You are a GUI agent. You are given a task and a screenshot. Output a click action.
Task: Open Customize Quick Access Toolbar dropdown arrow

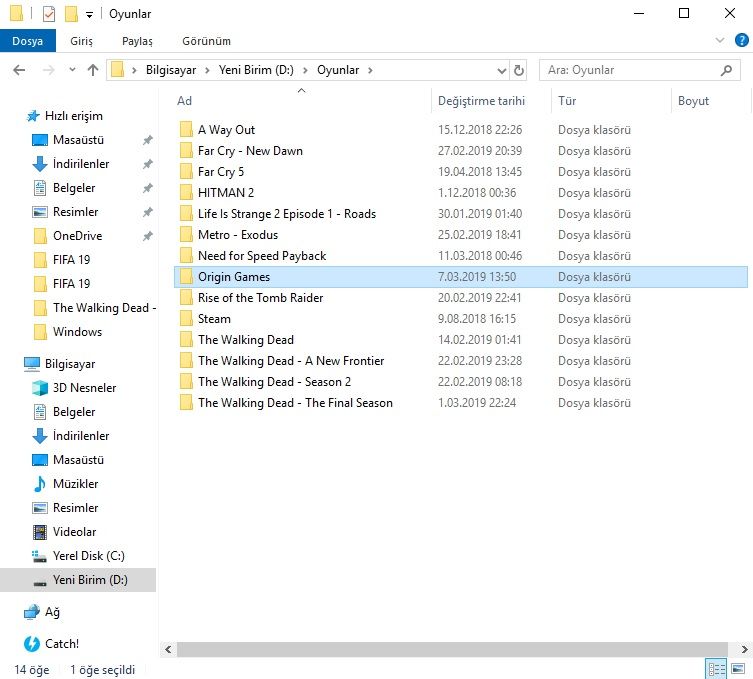point(89,15)
